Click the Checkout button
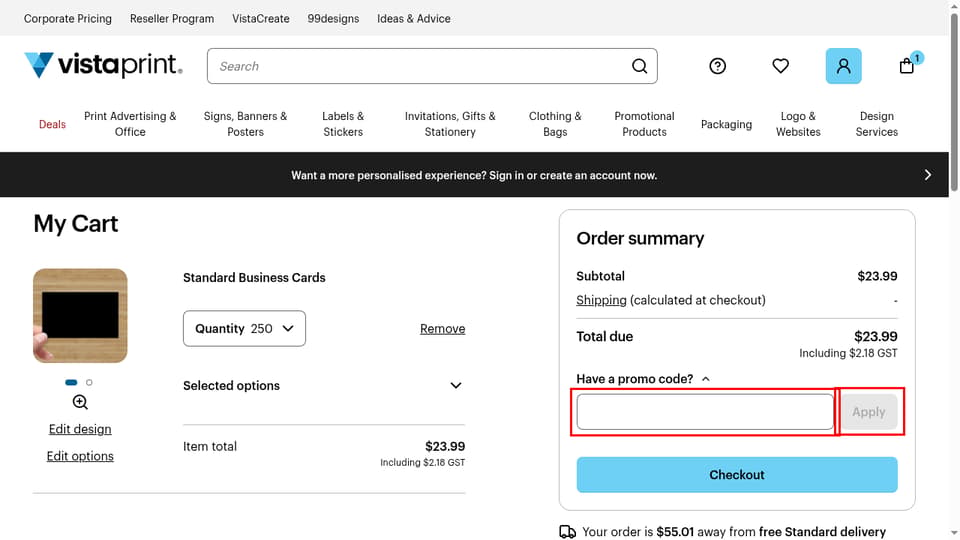This screenshot has height=540, width=960. click(737, 474)
